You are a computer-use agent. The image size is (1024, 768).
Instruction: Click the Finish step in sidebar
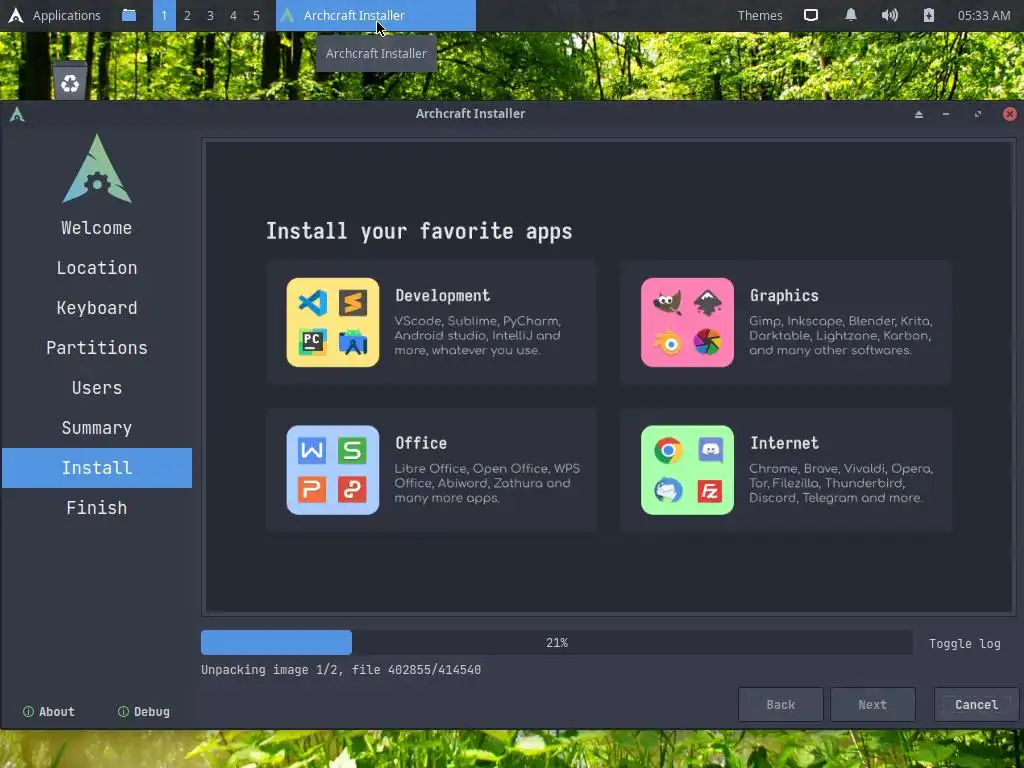97,507
